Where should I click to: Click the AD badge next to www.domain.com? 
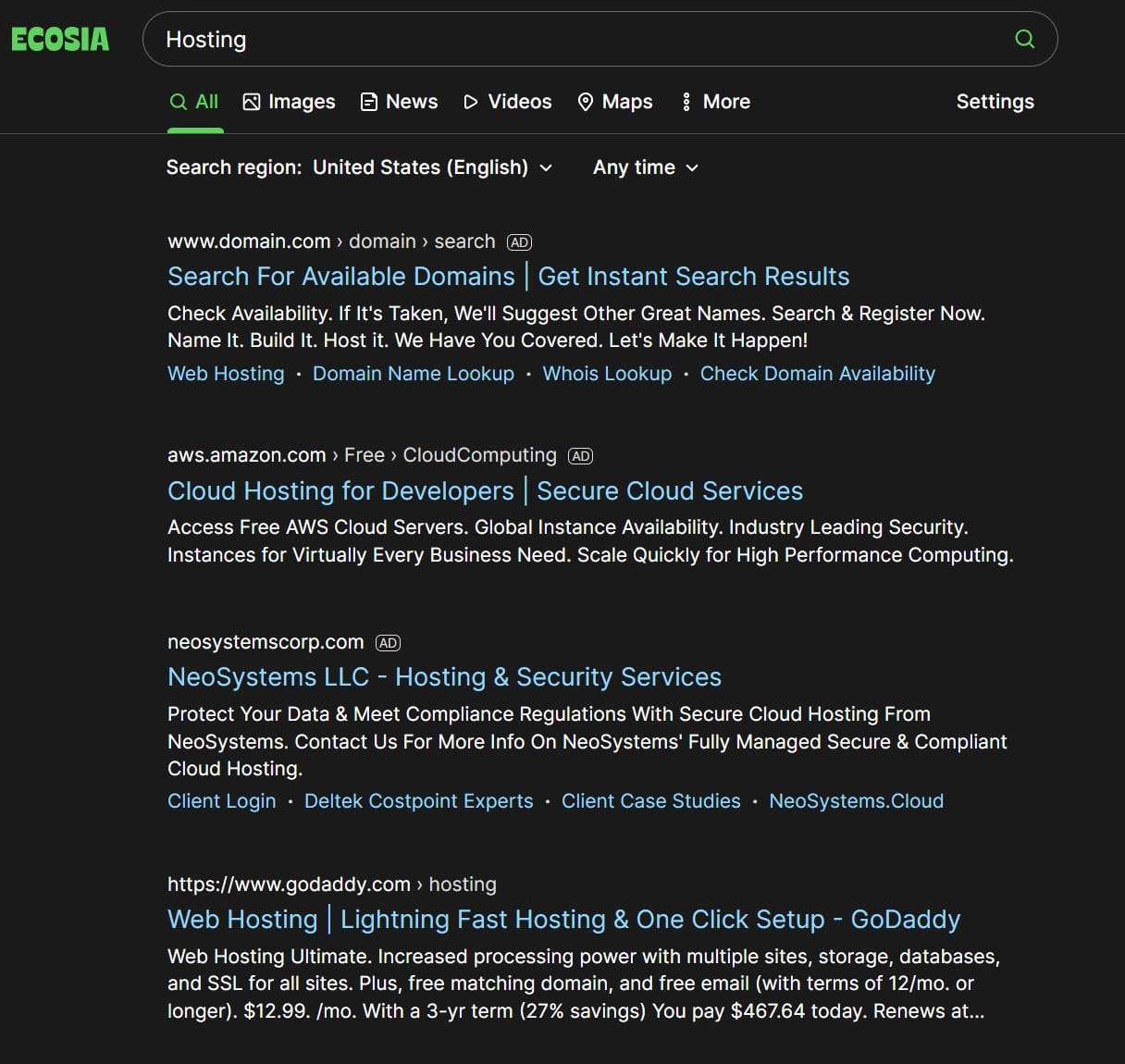(519, 242)
